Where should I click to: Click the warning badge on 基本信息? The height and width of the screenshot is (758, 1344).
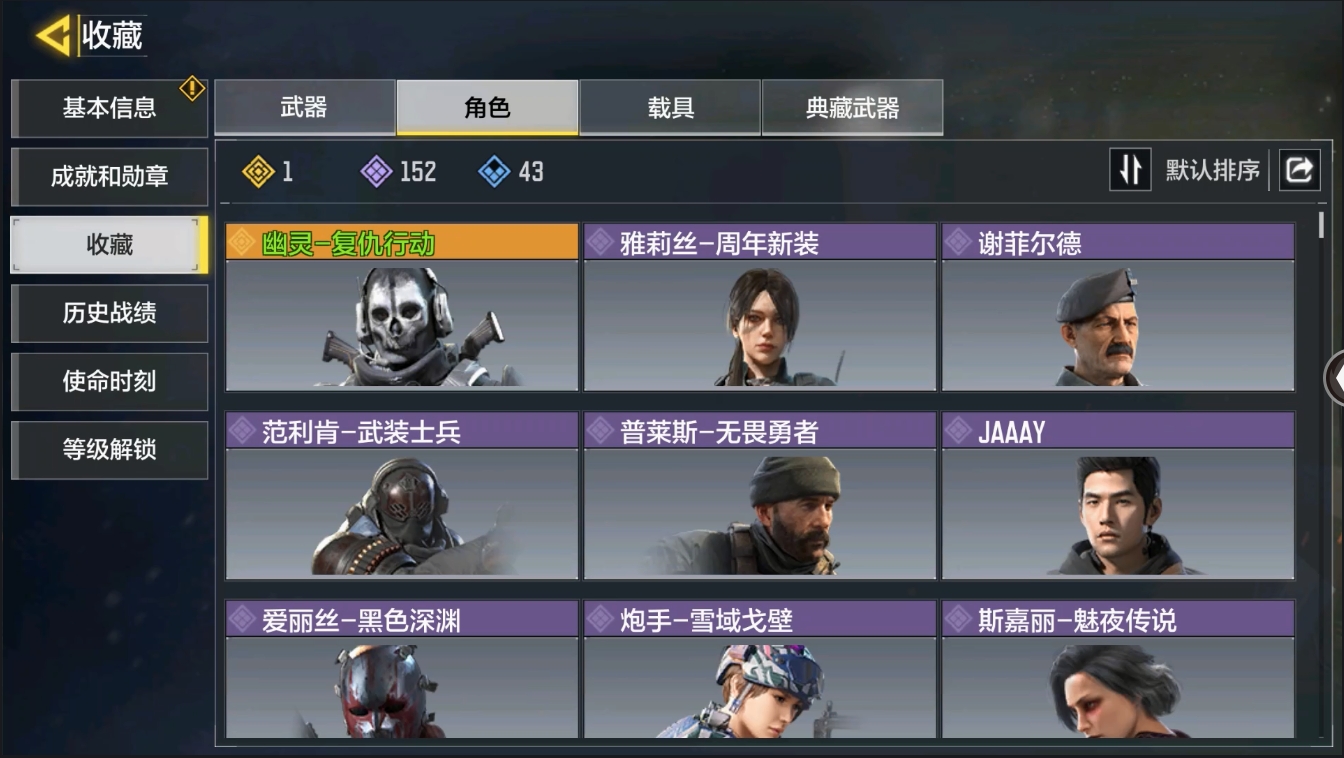[192, 89]
